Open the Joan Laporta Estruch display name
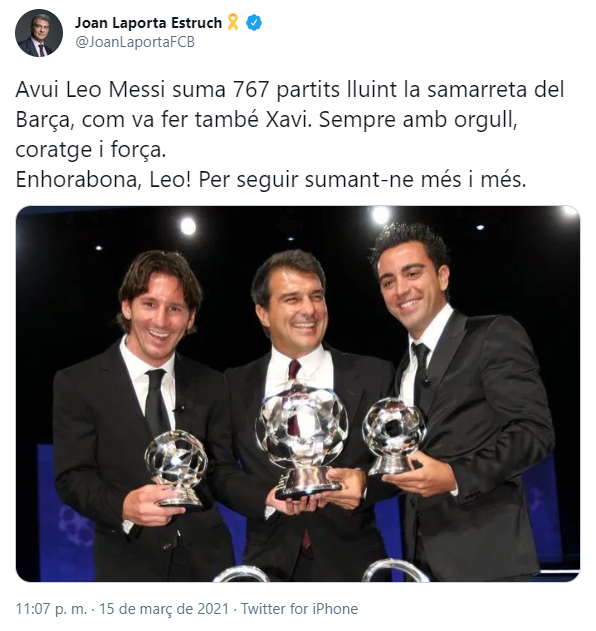 148,23
